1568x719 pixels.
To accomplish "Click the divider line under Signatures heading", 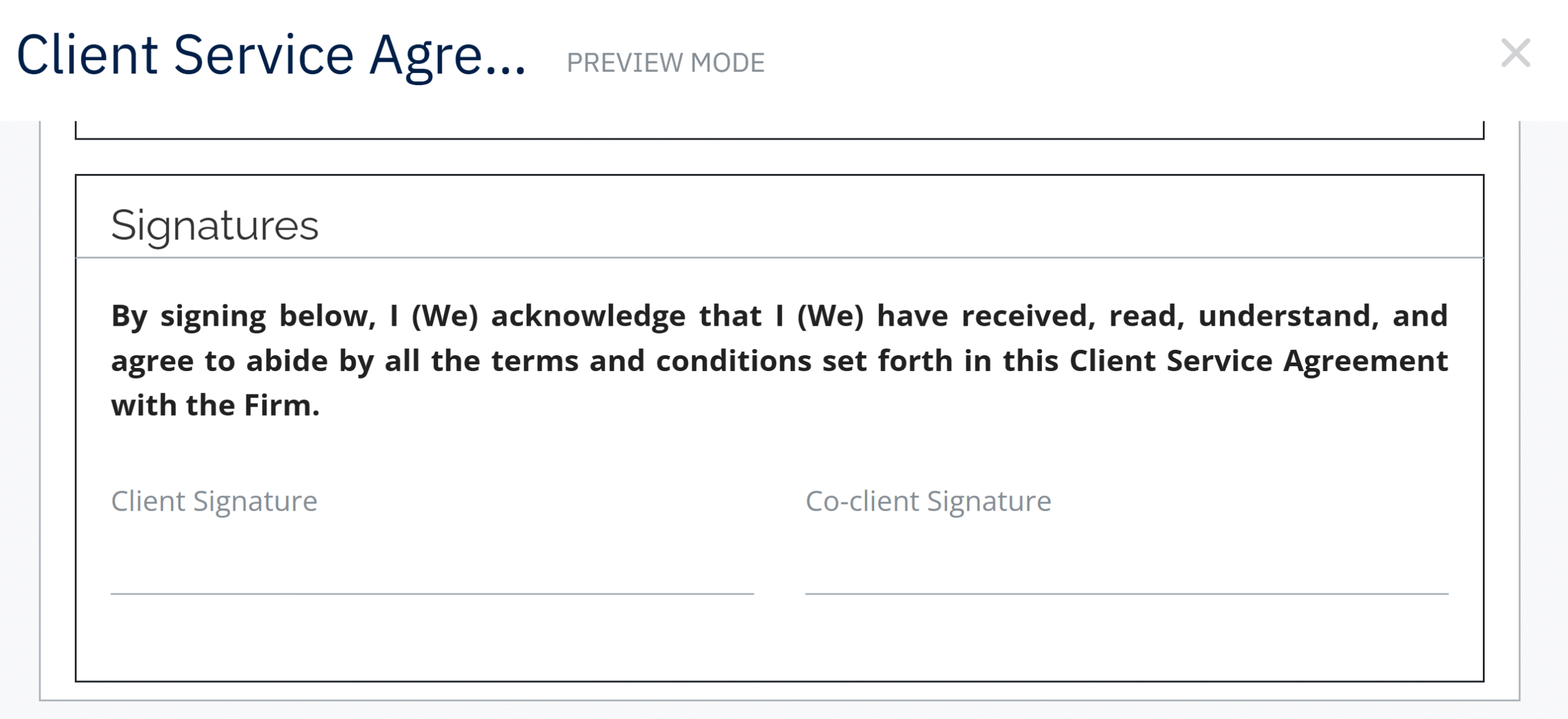I will 779,258.
